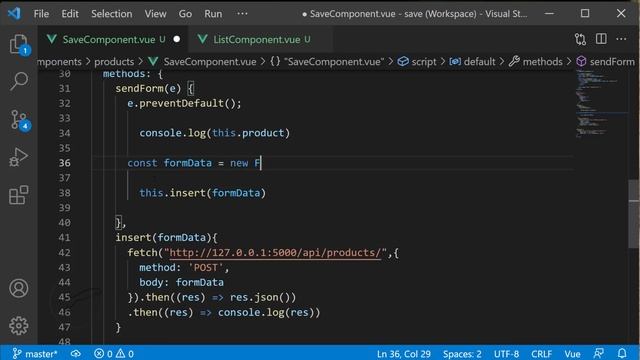Split the editor to the right
The image size is (640, 360).
[601, 39]
